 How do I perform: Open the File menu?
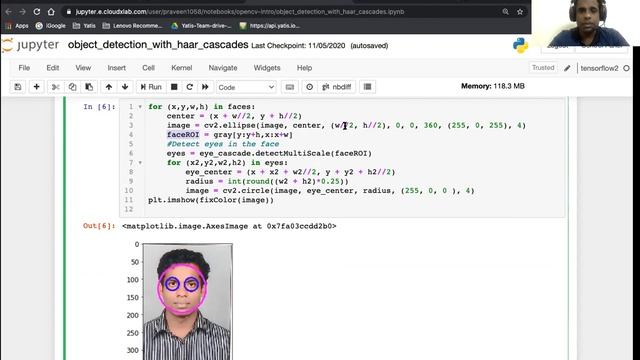(x=24, y=68)
